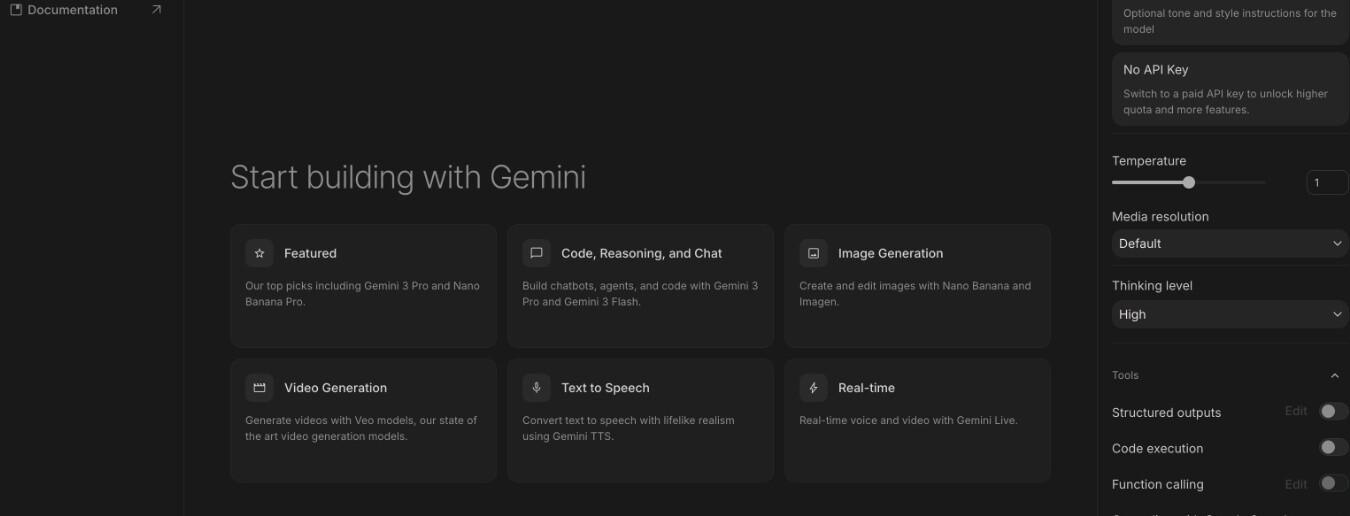Image resolution: width=1350 pixels, height=516 pixels.
Task: Click the 'Start building with Gemini' heading
Action: [x=408, y=177]
